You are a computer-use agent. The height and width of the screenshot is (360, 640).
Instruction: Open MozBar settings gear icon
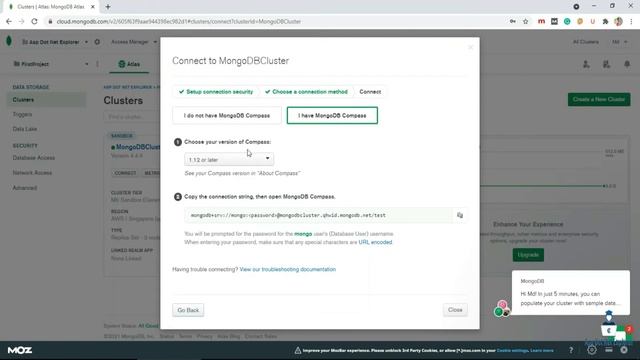(x=591, y=350)
